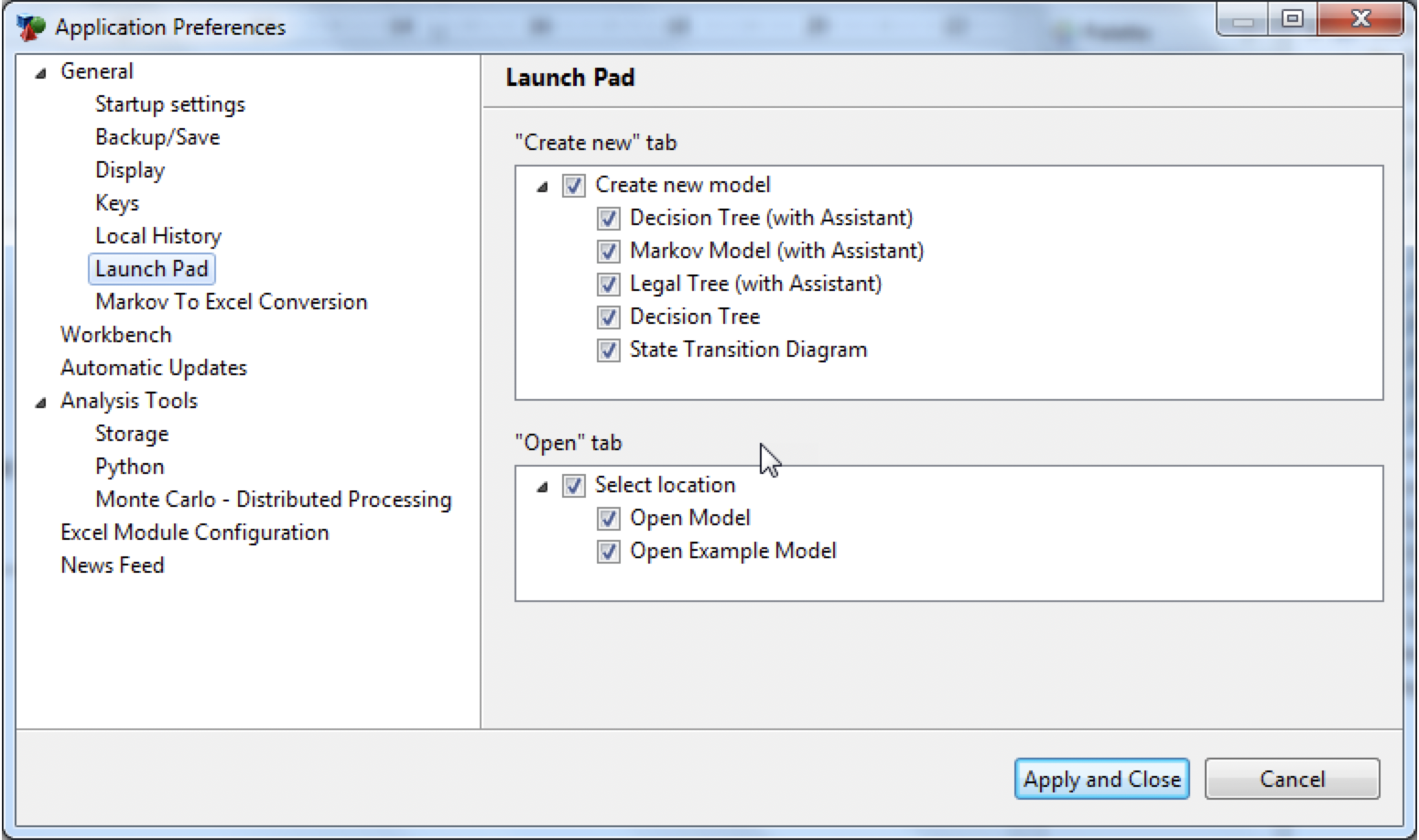Select the News Feed preferences page

(112, 565)
